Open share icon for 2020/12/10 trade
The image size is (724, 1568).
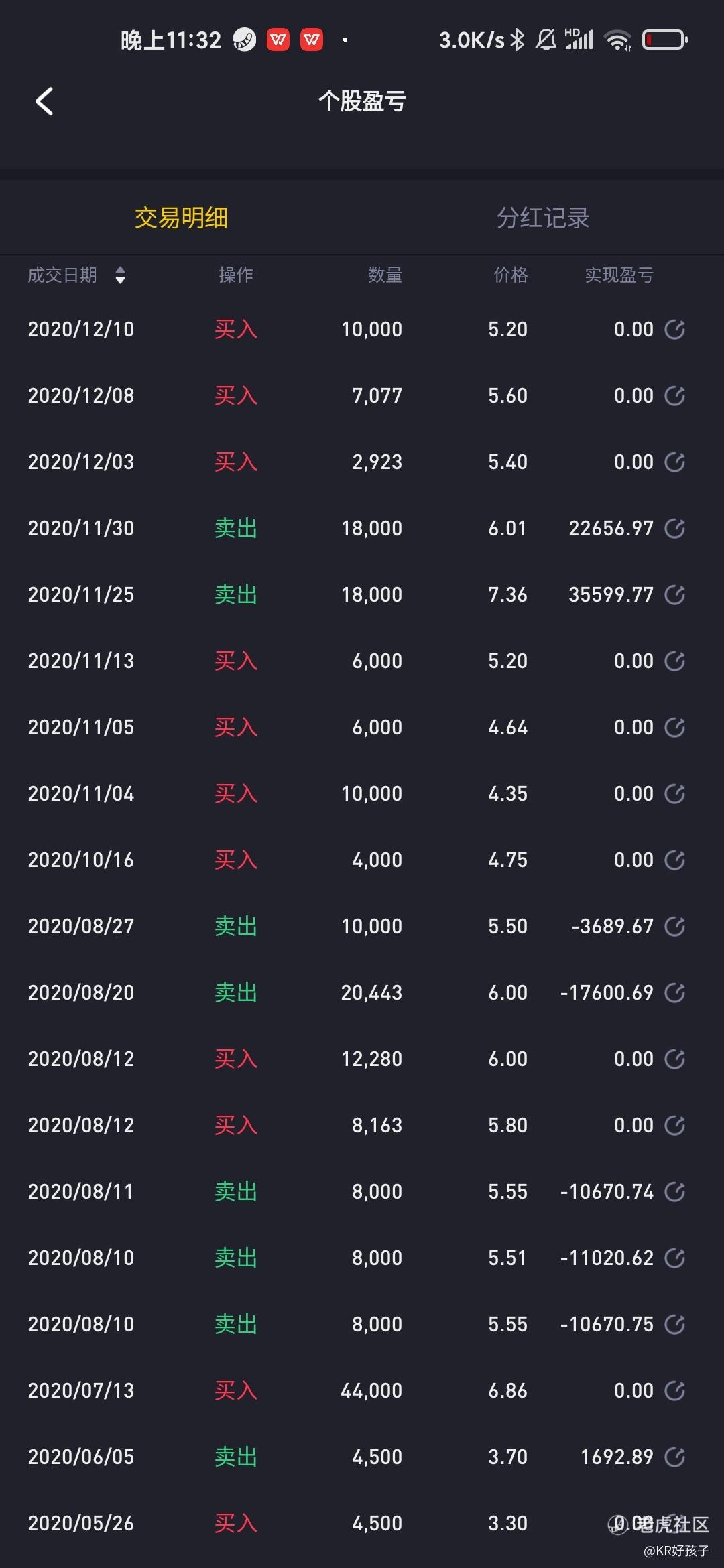[674, 330]
